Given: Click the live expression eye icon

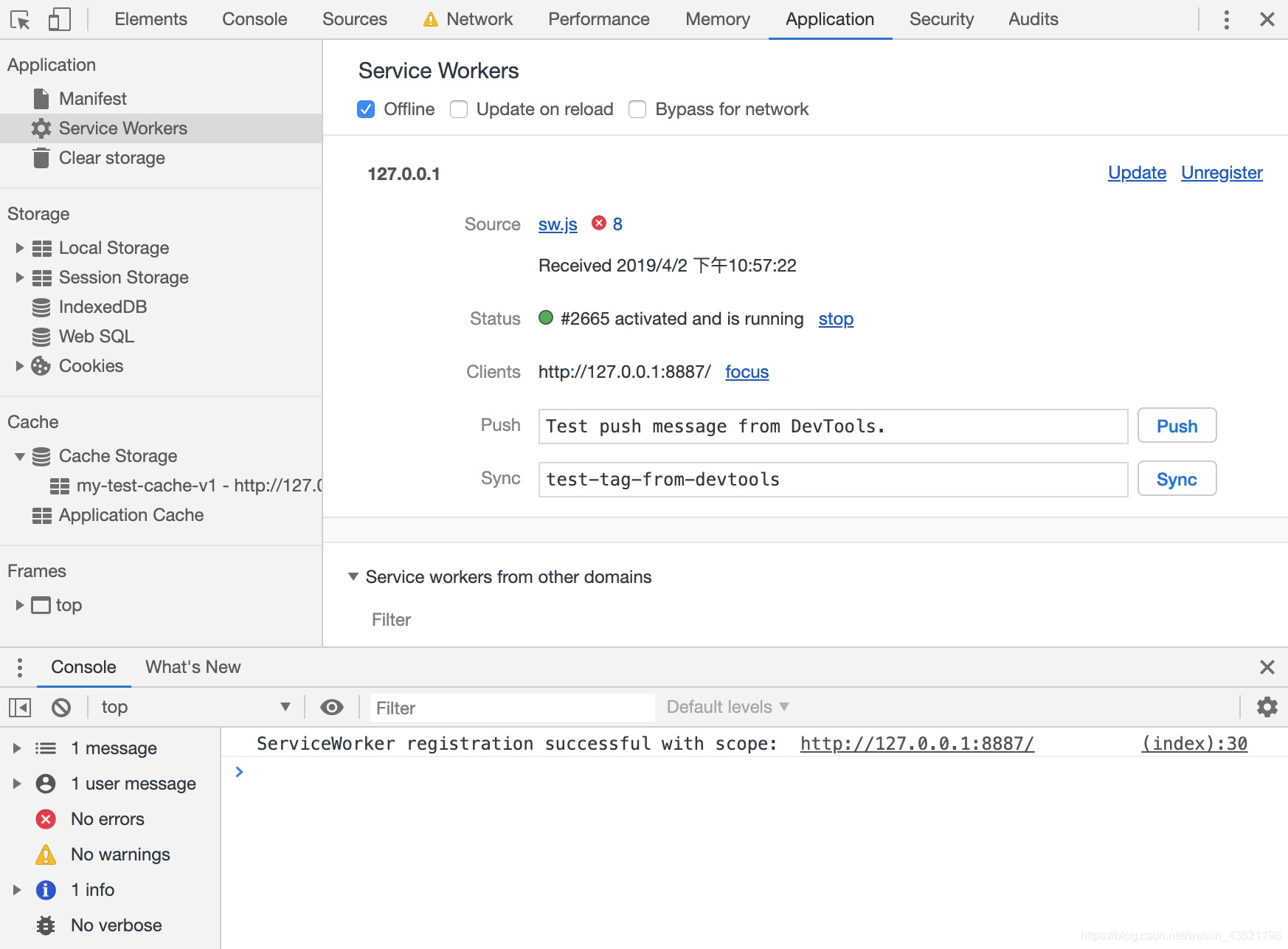Looking at the screenshot, I should pyautogui.click(x=332, y=708).
